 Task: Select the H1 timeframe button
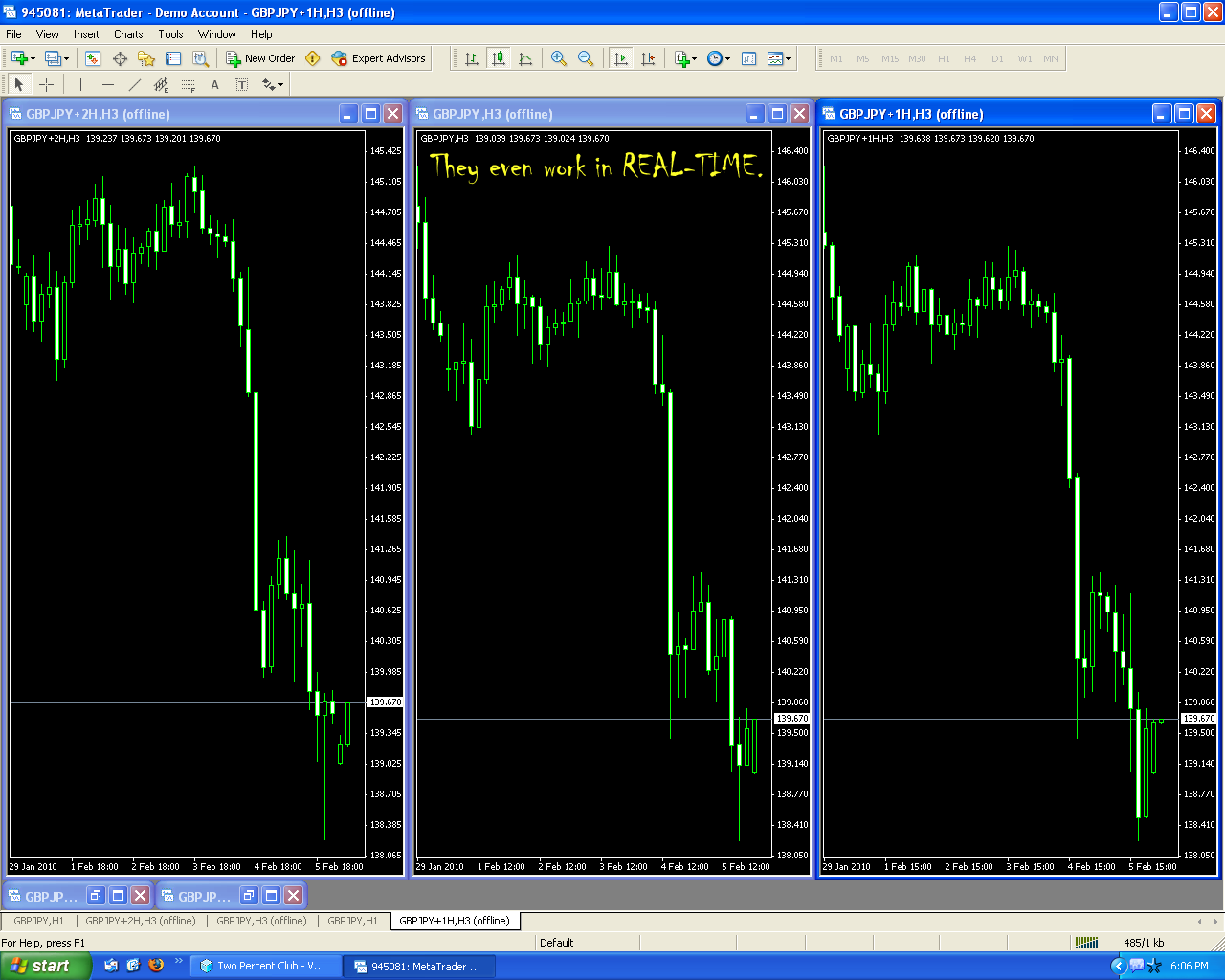click(x=944, y=58)
